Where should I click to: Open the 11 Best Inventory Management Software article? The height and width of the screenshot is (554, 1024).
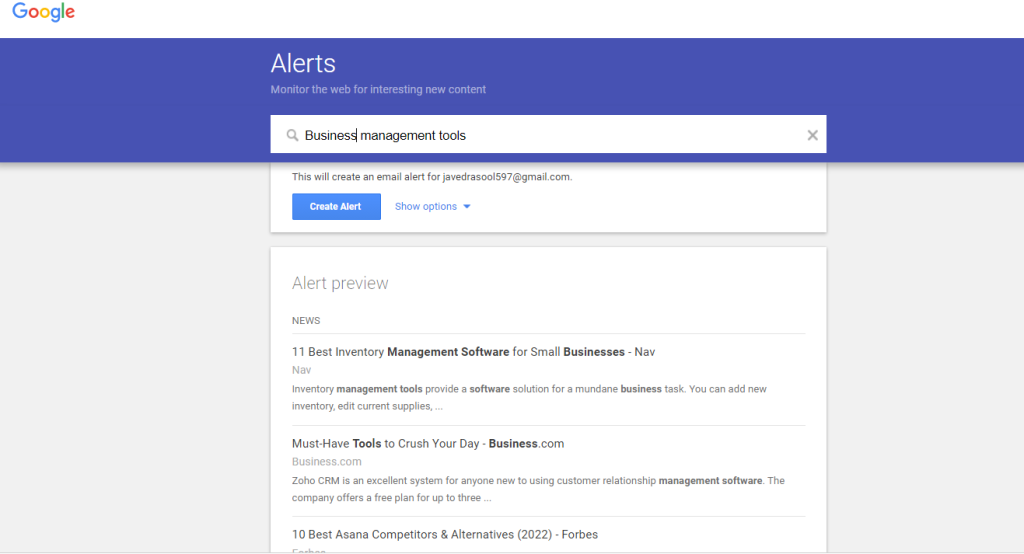tap(473, 351)
